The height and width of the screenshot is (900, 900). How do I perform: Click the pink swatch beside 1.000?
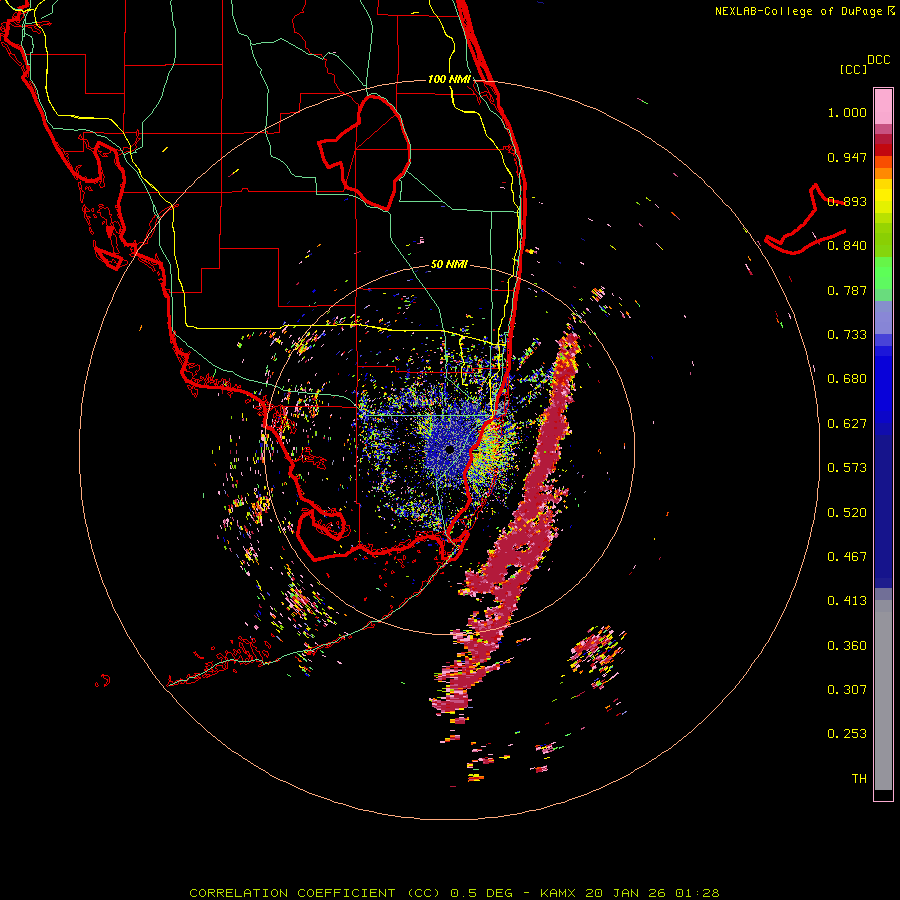point(883,107)
